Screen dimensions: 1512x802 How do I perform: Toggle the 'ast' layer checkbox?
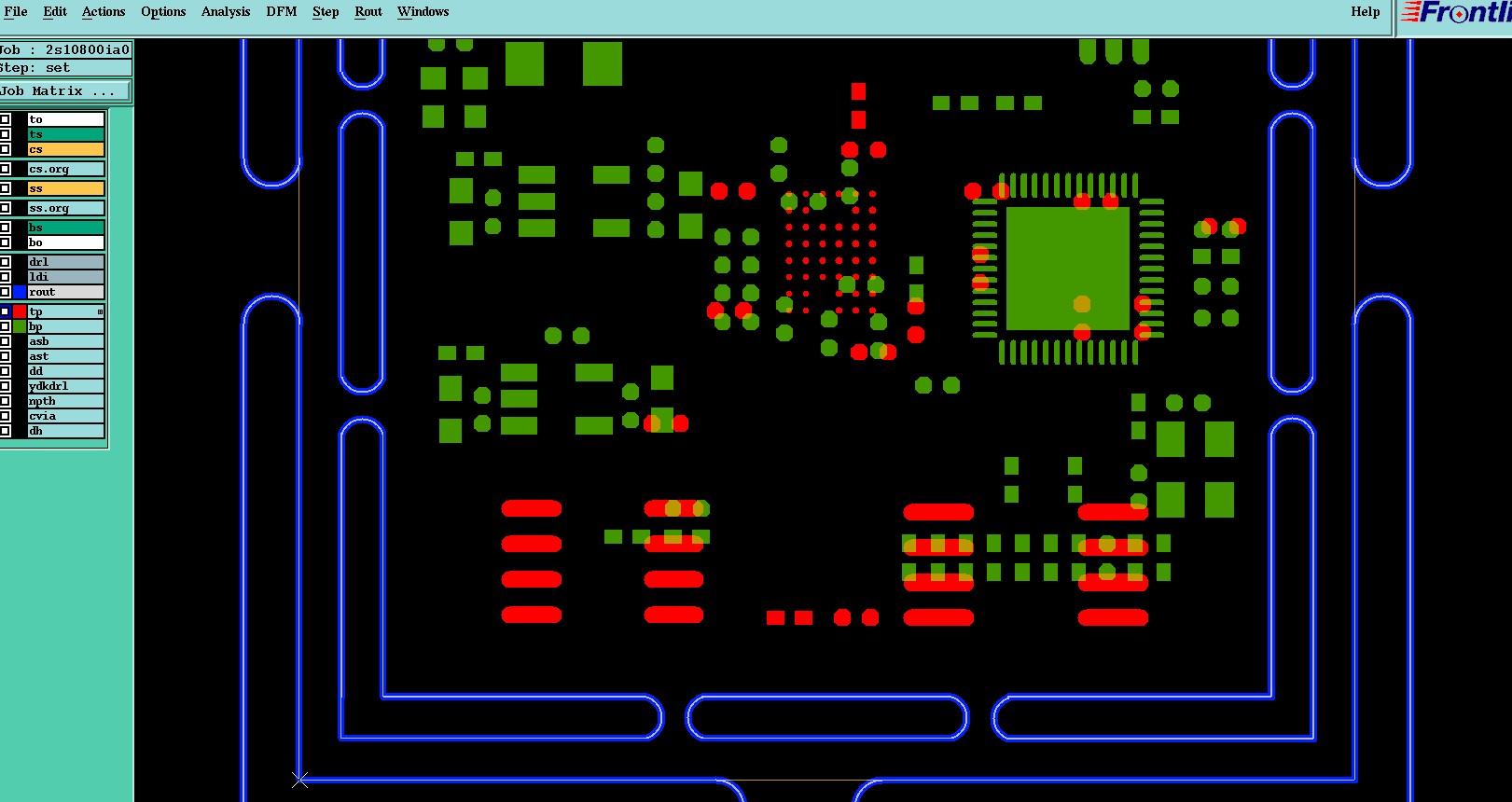coord(5,356)
